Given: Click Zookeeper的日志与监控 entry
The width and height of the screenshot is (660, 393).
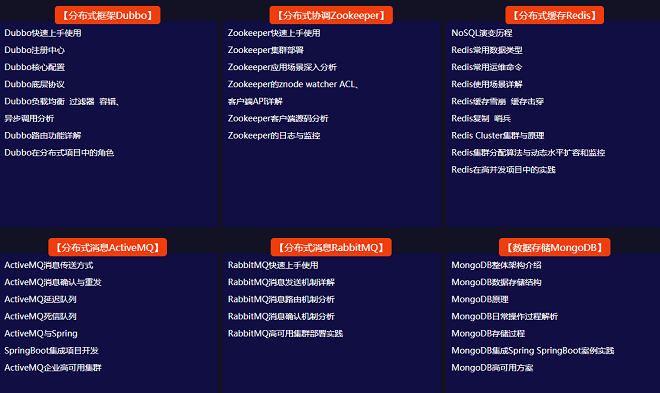Looking at the screenshot, I should tap(274, 135).
